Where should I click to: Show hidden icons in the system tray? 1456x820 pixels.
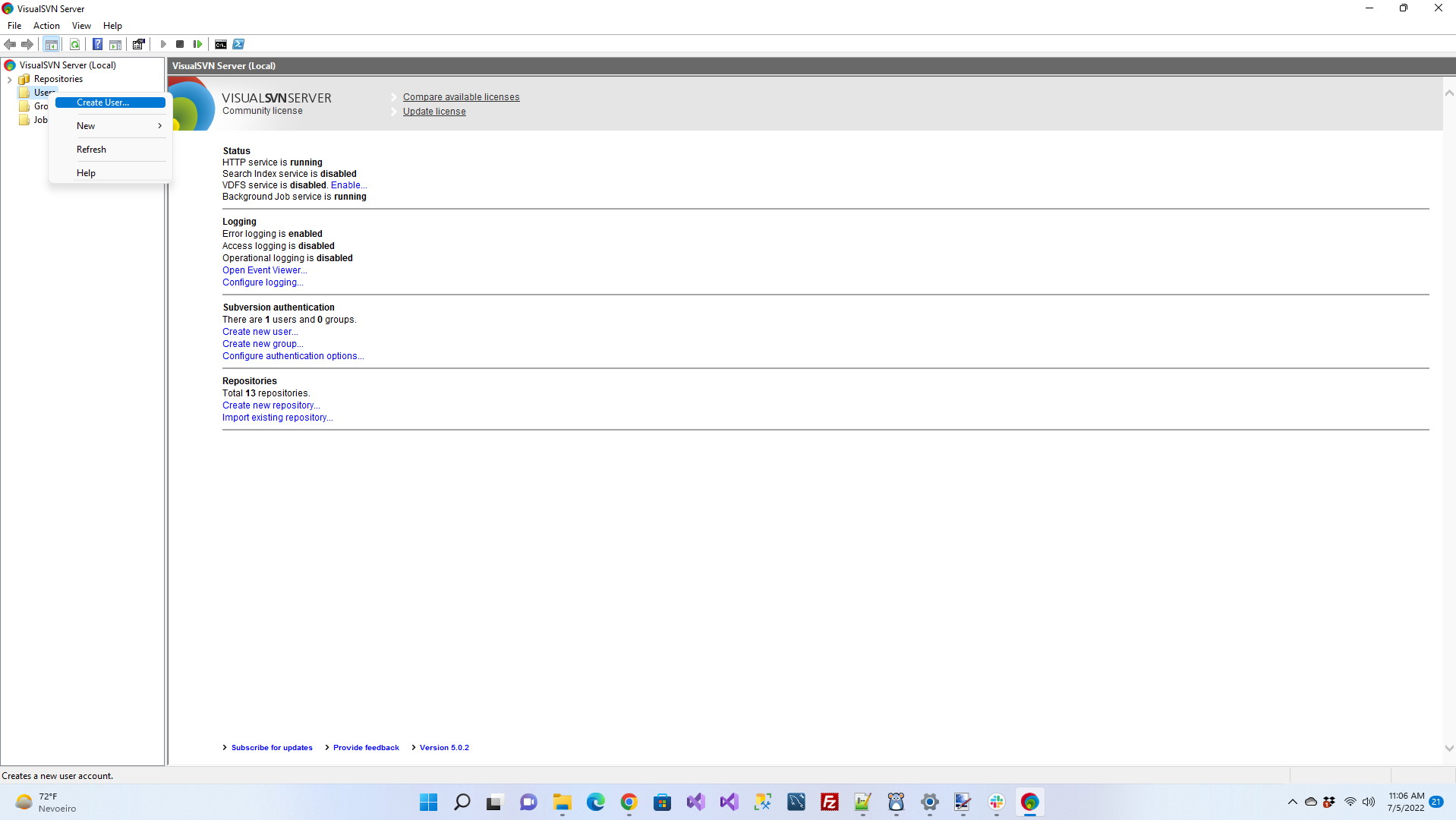(x=1292, y=802)
